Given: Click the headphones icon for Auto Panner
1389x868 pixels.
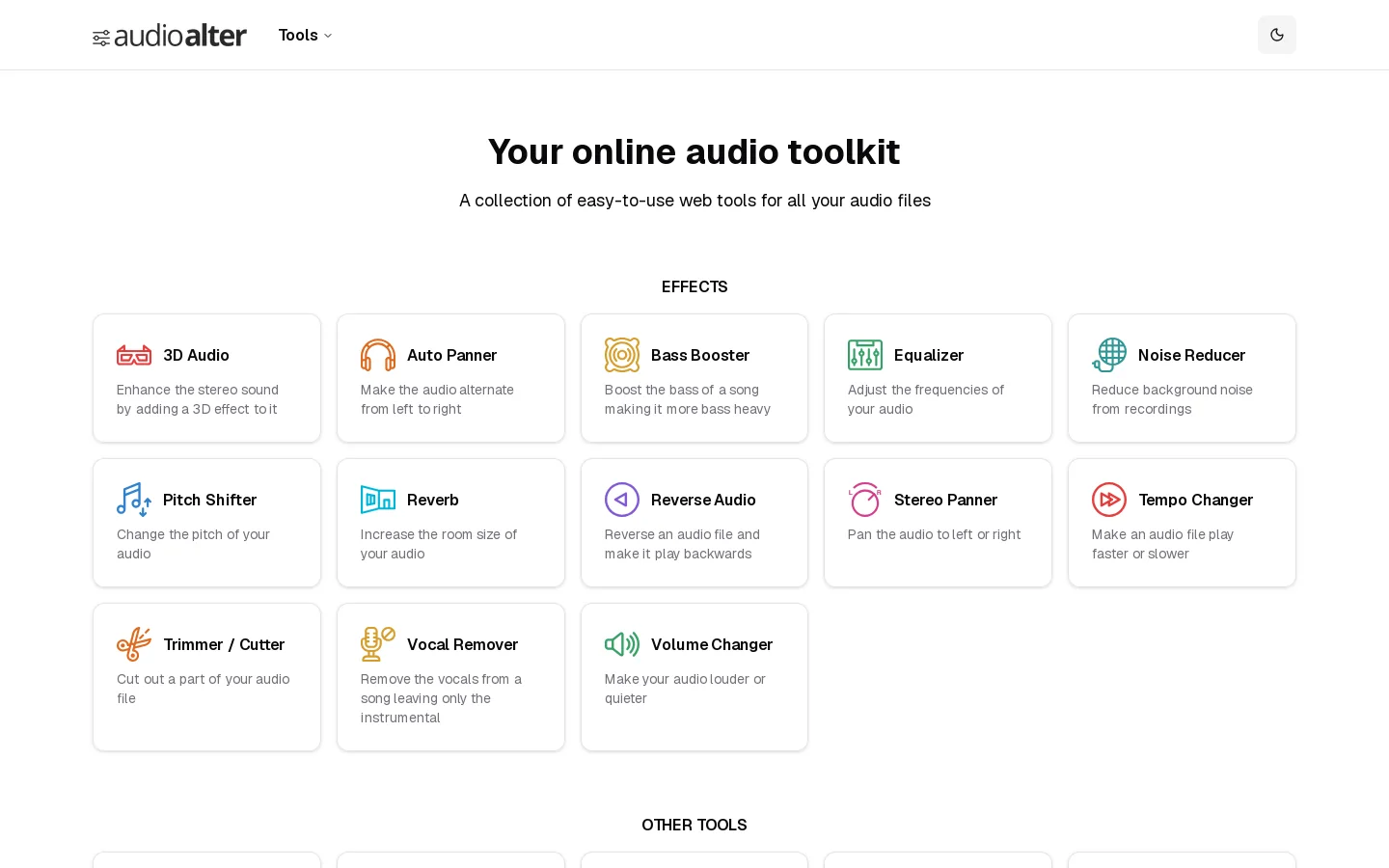Looking at the screenshot, I should (x=378, y=355).
